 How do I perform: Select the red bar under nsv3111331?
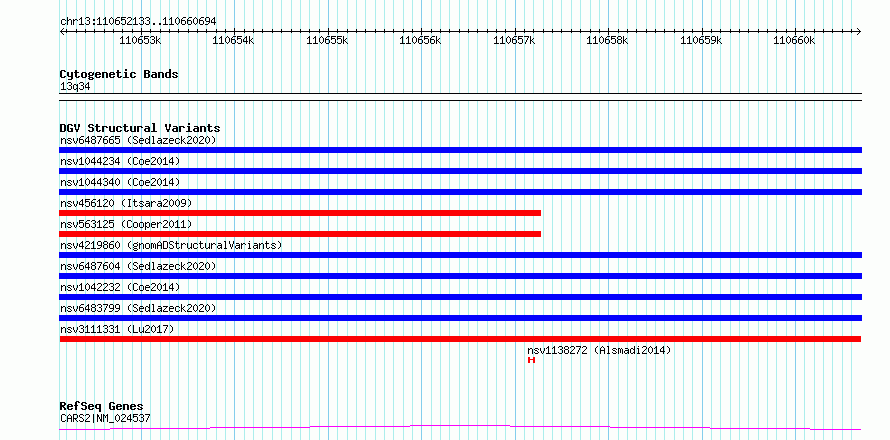pos(460,339)
